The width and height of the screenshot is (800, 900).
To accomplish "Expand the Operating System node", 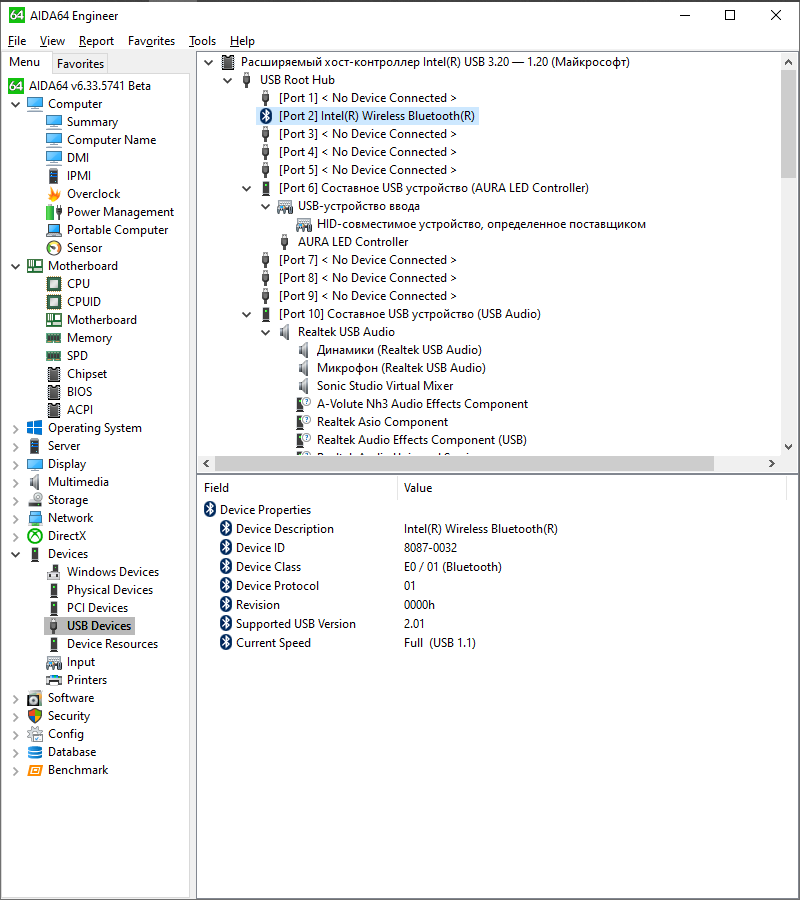I will tap(16, 428).
